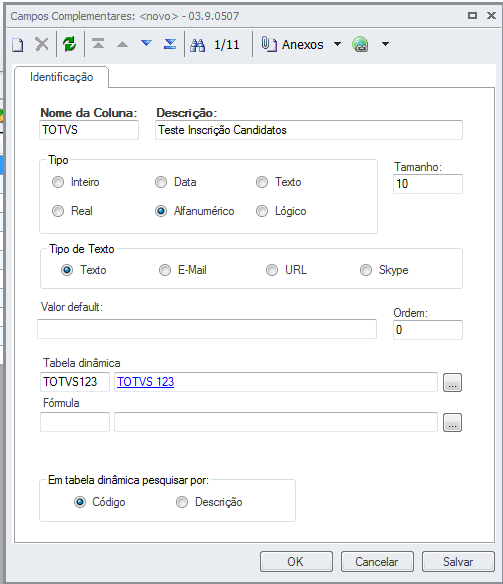This screenshot has height=584, width=503.
Task: Click into the Valor default field
Action: 207,329
